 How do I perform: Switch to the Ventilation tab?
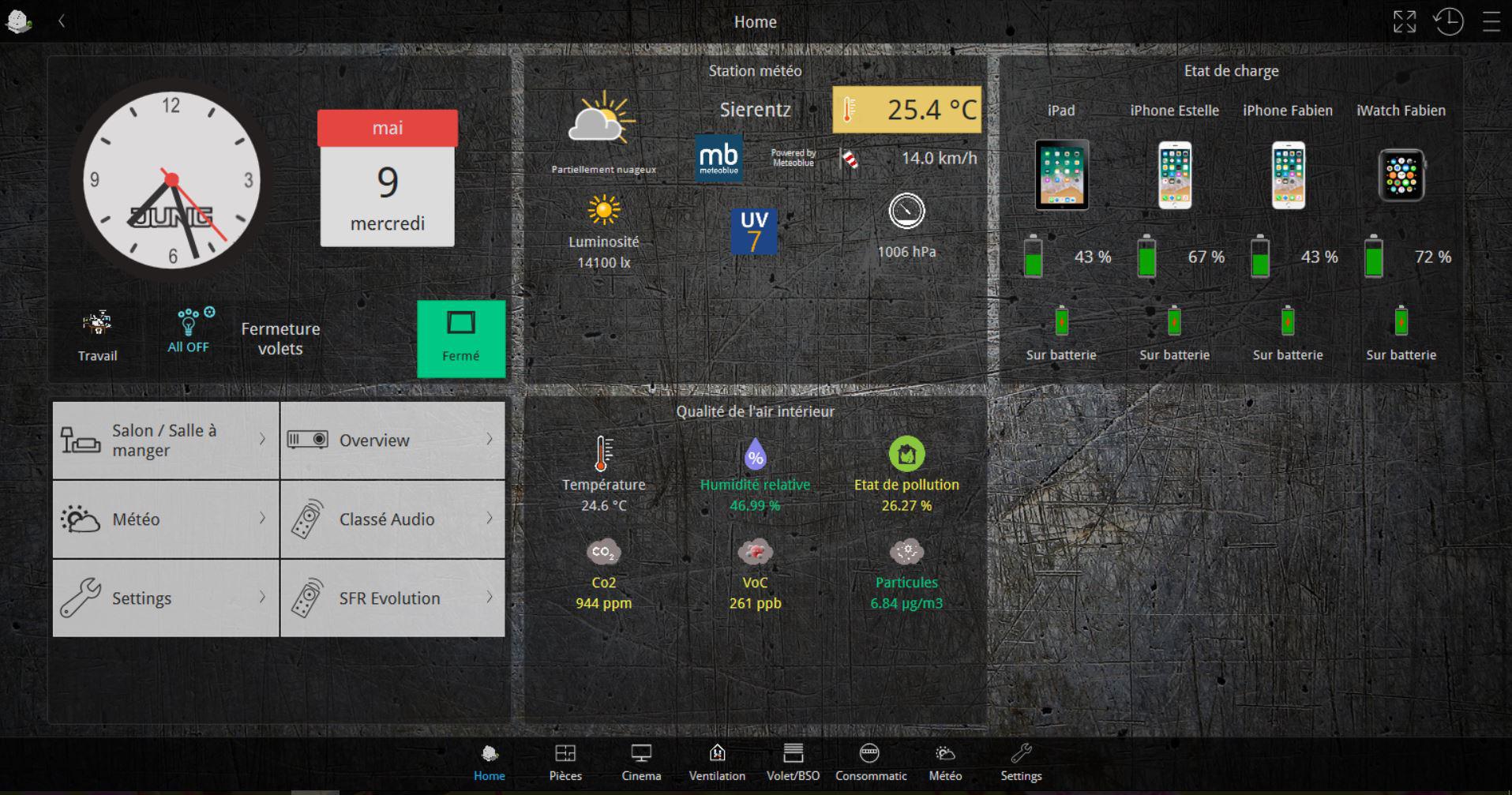[717, 763]
